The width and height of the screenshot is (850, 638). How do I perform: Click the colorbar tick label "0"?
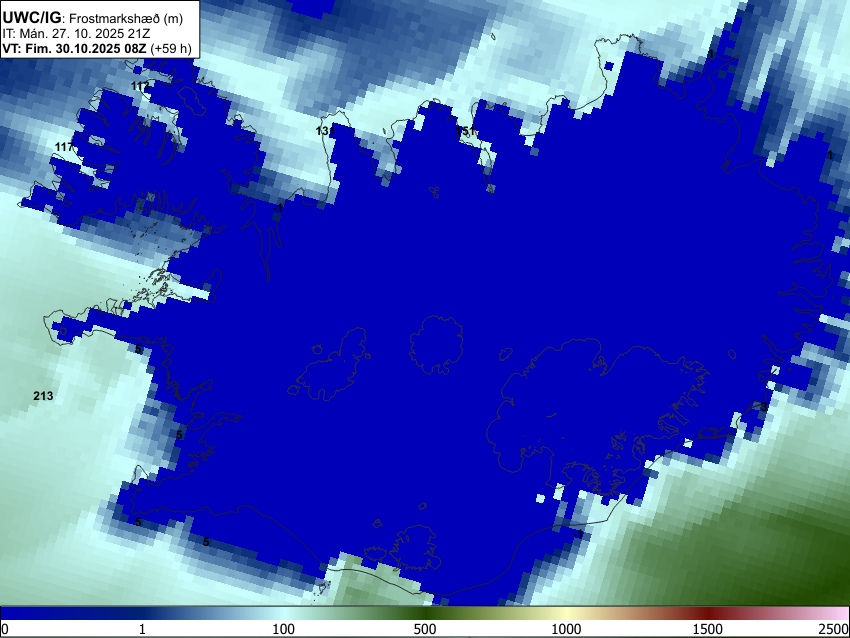[x=5, y=629]
